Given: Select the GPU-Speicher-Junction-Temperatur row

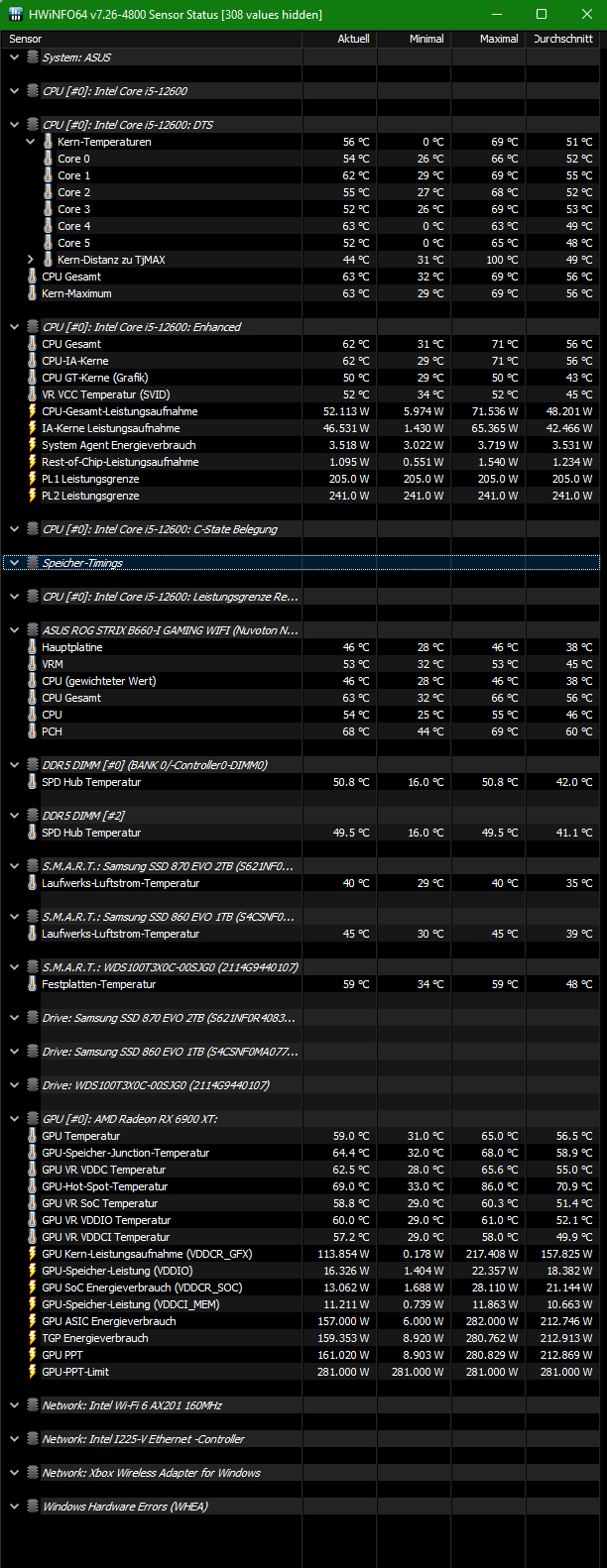Looking at the screenshot, I should [302, 1153].
